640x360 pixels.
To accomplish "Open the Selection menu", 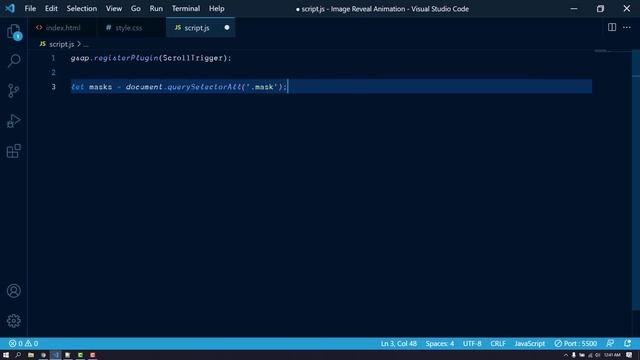I will coord(82,9).
